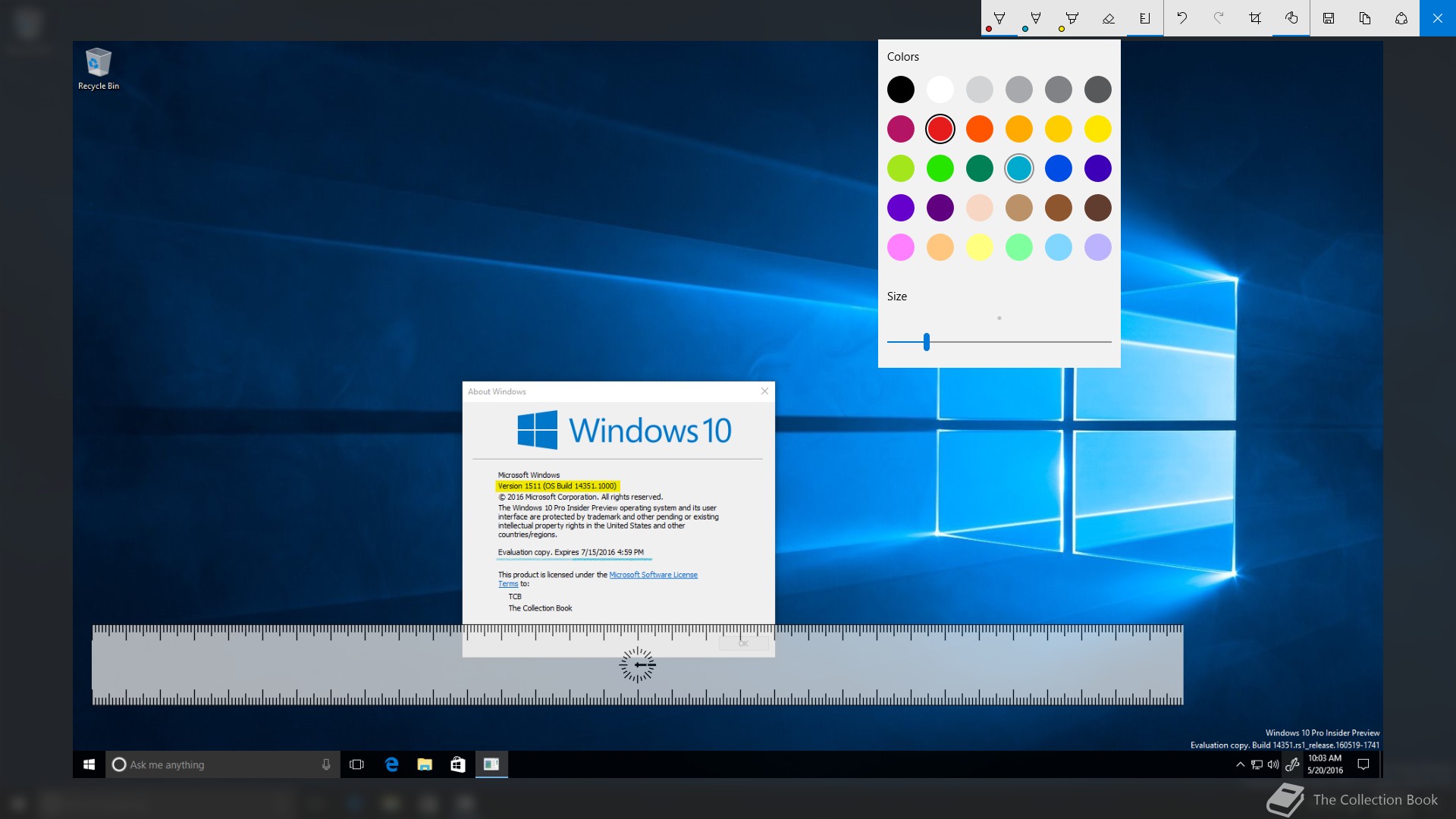The width and height of the screenshot is (1456, 819).
Task: Open File Explorer from the taskbar
Action: pos(425,764)
